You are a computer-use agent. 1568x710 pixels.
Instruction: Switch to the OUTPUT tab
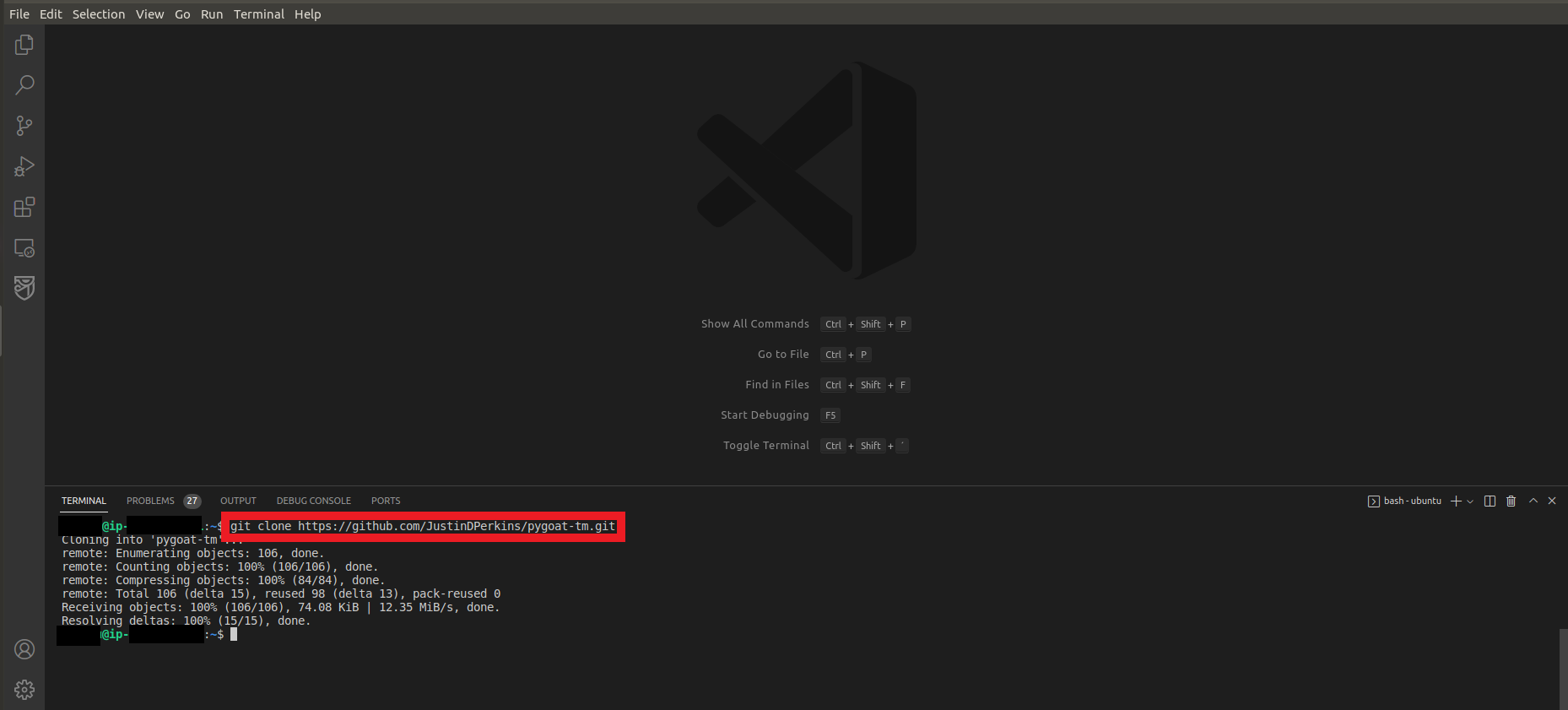[x=238, y=501]
